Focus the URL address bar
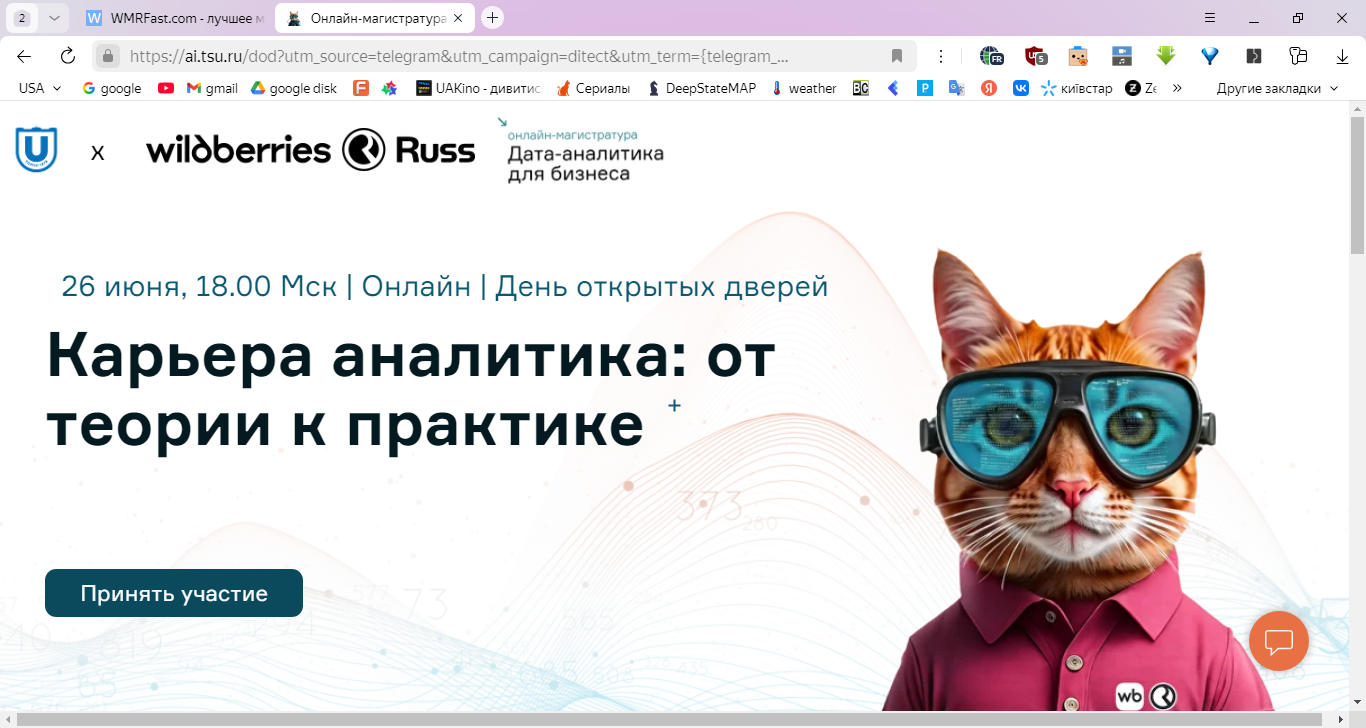Screen dimensions: 1366x728 (505, 56)
